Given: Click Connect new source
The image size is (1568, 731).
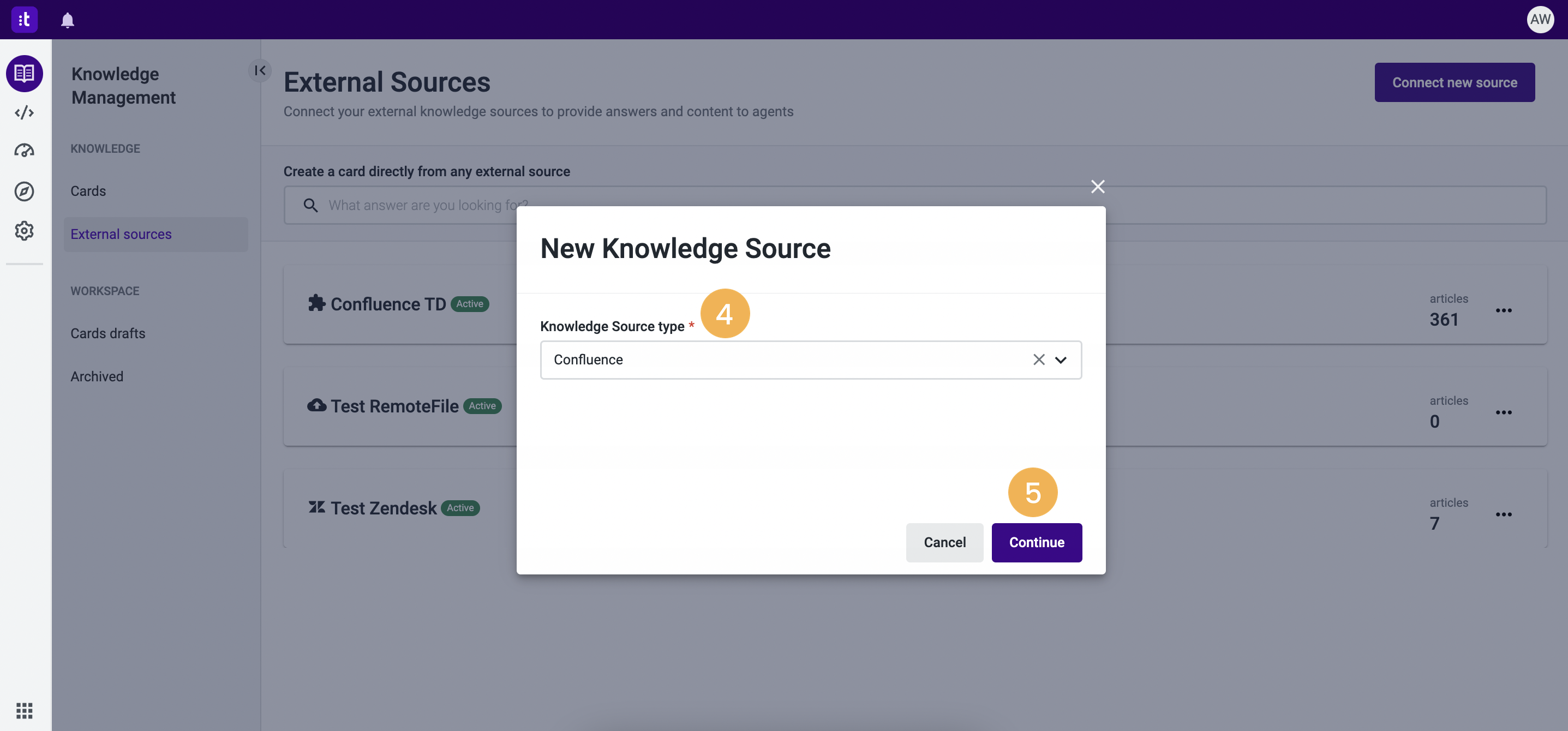Looking at the screenshot, I should tap(1455, 82).
